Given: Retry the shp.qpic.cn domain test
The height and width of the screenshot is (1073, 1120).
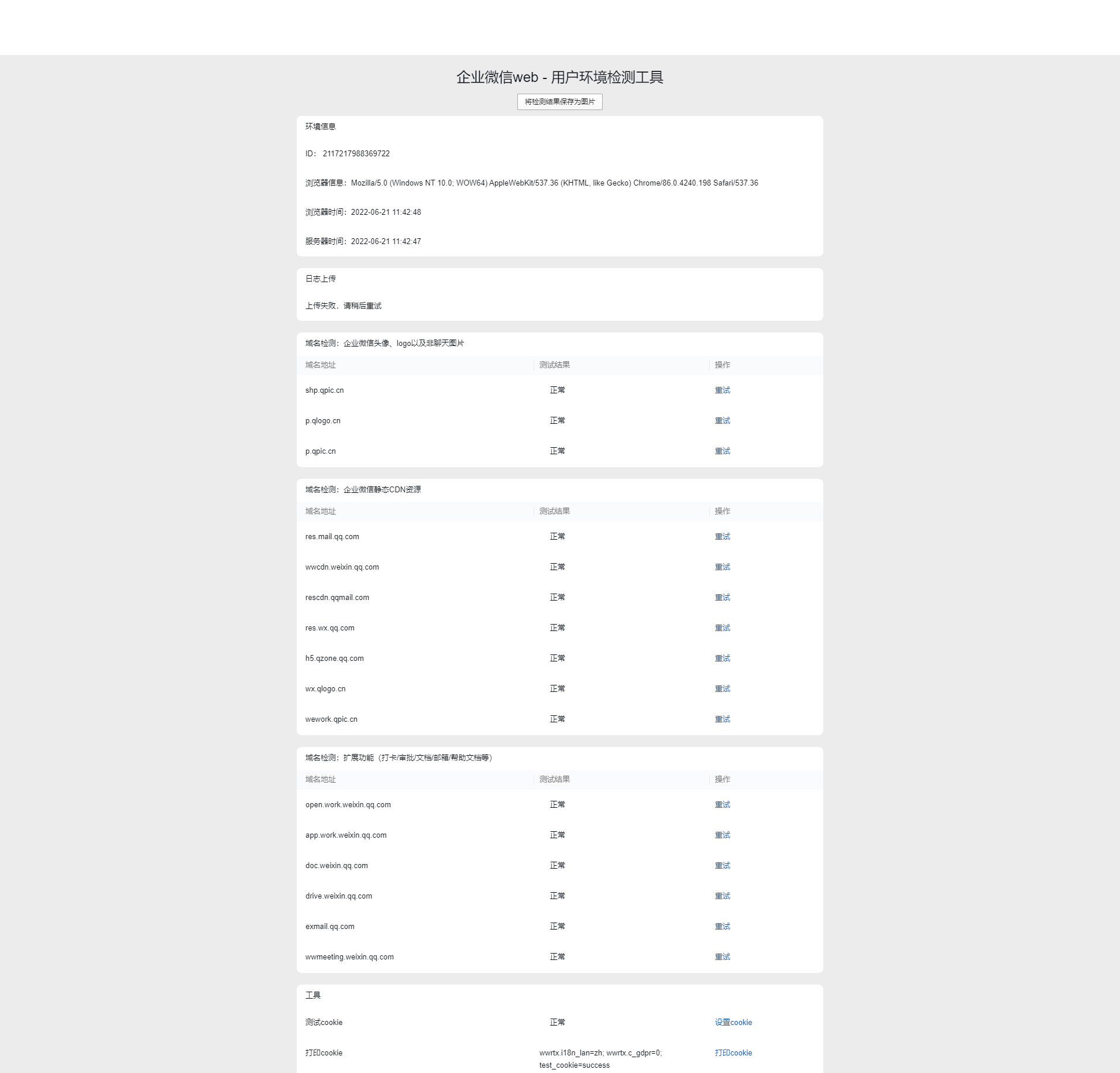Looking at the screenshot, I should tap(722, 390).
